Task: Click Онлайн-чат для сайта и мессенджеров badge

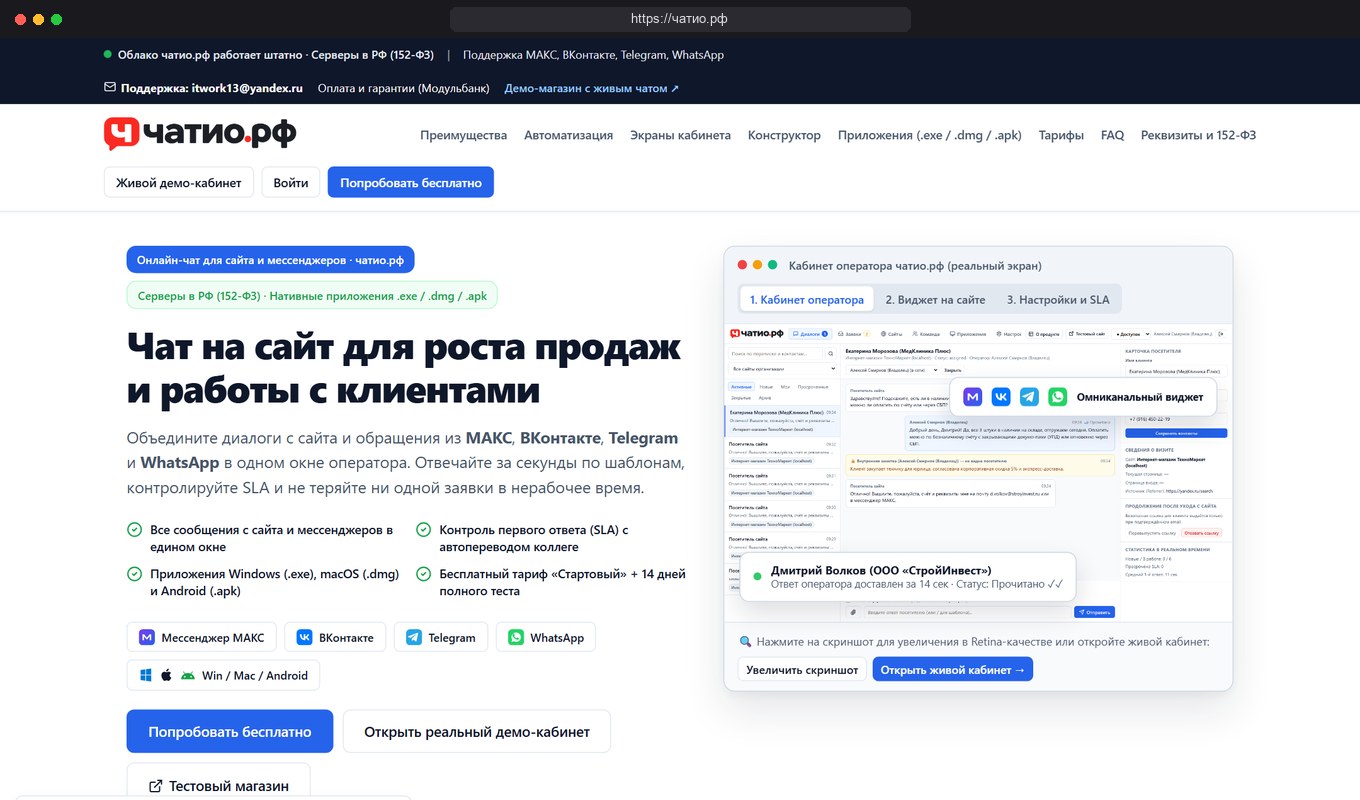Action: [270, 260]
